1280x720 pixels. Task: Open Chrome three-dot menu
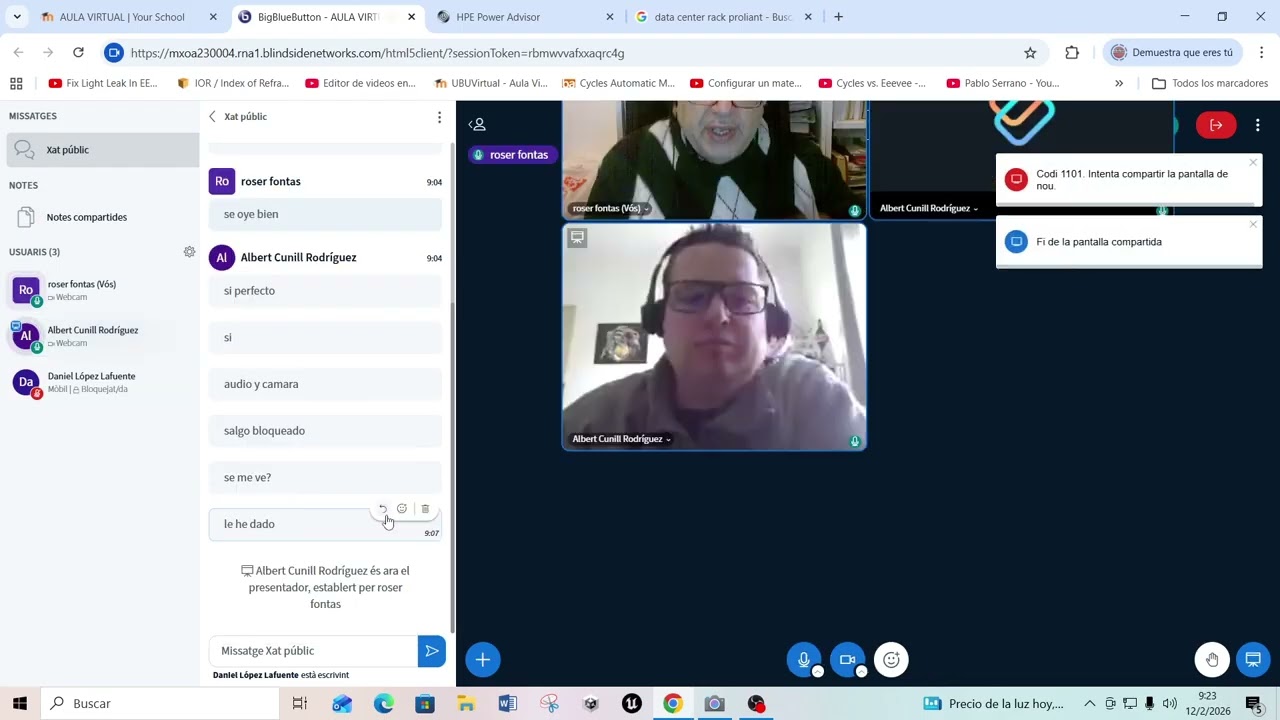point(1261,53)
